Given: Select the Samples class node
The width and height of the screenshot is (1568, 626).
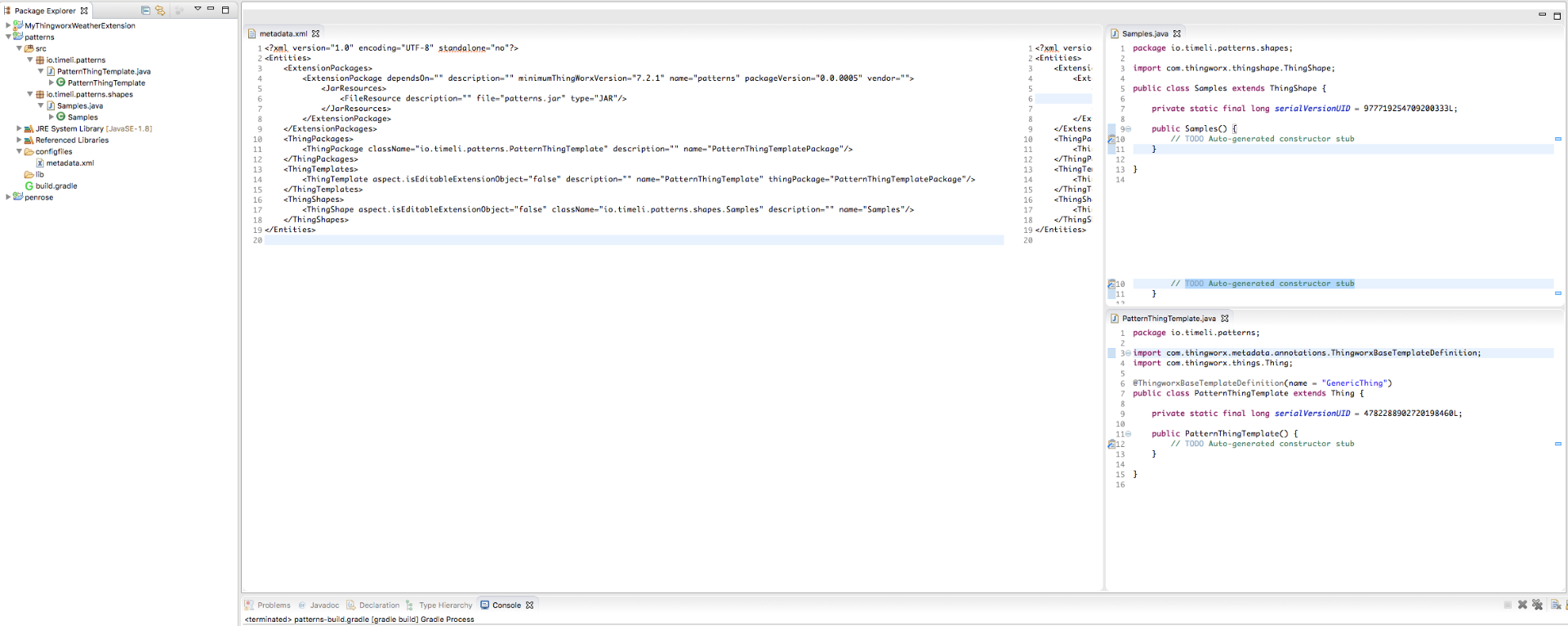Looking at the screenshot, I should pos(82,117).
